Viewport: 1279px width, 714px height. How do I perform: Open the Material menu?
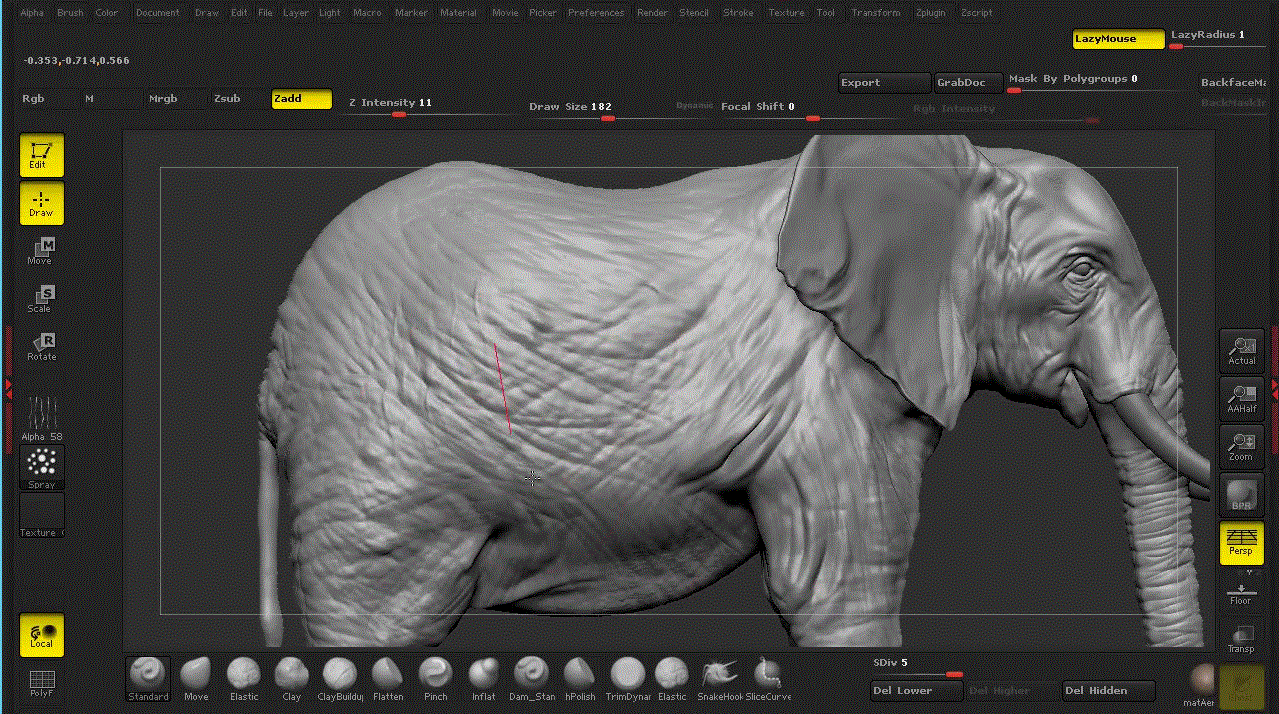pyautogui.click(x=458, y=13)
